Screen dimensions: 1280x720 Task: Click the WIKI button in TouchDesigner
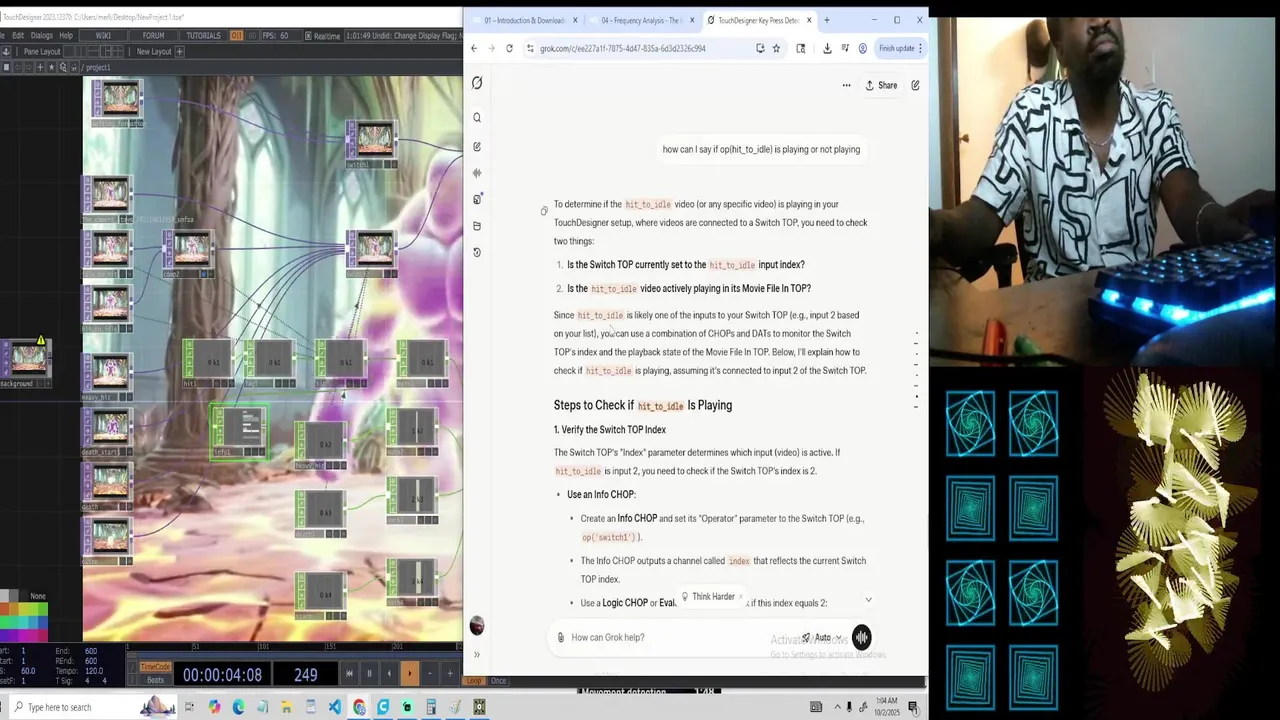pyautogui.click(x=103, y=36)
